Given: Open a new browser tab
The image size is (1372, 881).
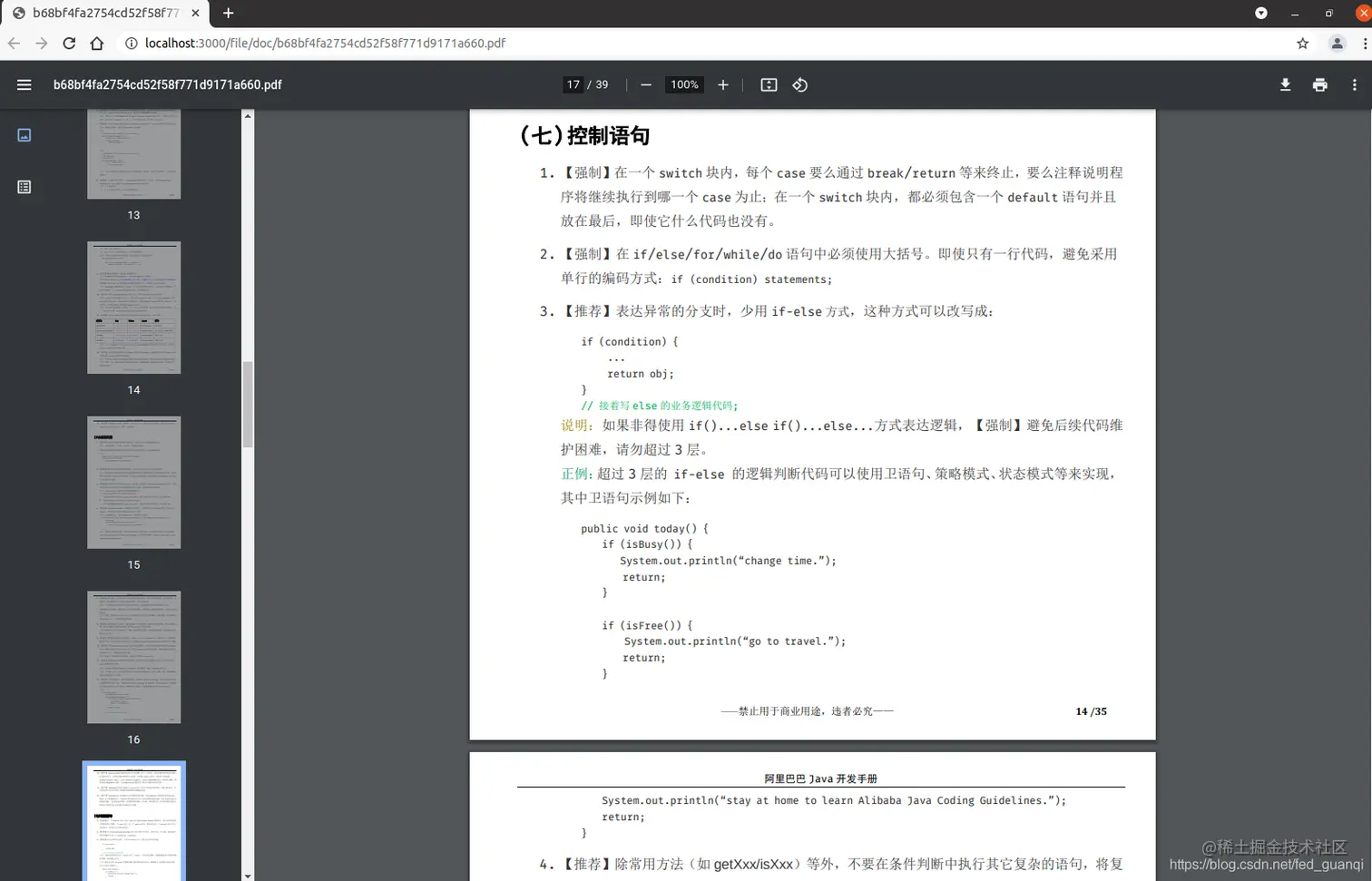Looking at the screenshot, I should point(227,14).
